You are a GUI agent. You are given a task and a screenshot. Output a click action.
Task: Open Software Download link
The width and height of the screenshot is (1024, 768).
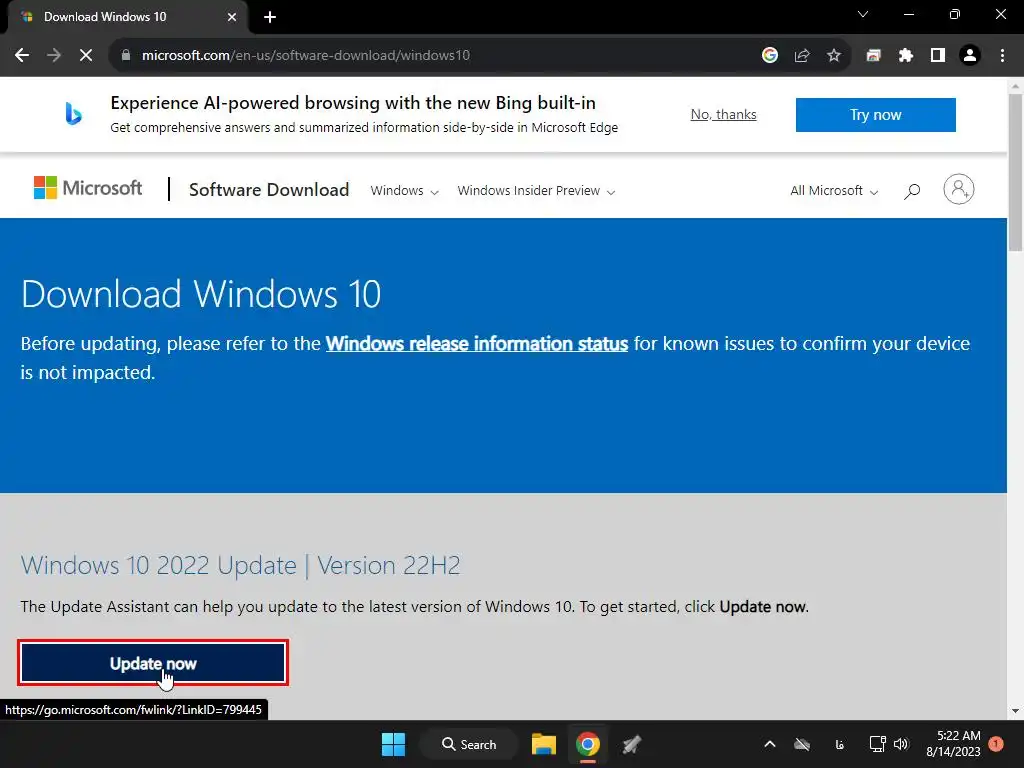(x=269, y=189)
